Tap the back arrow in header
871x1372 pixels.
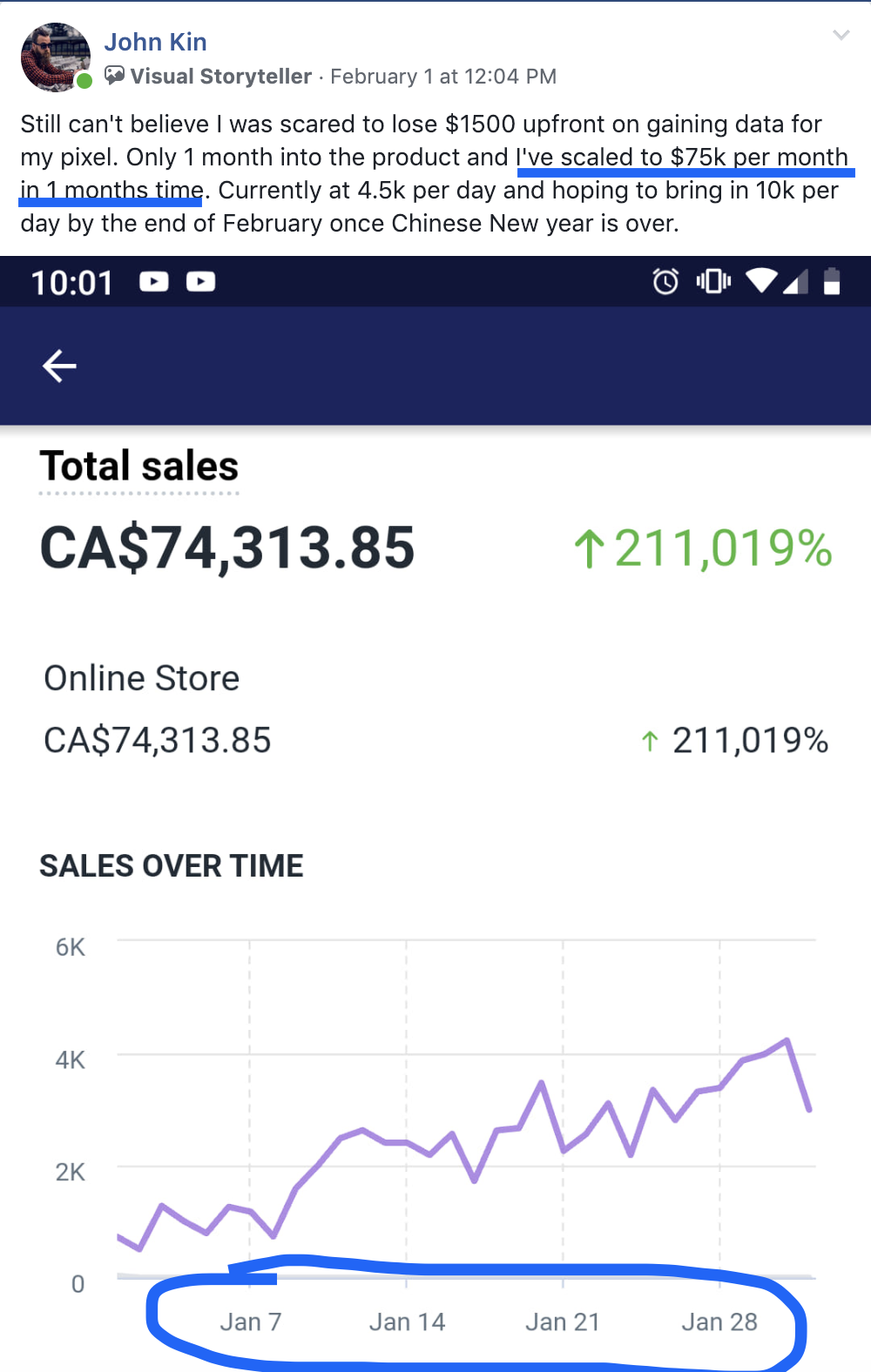(x=59, y=366)
